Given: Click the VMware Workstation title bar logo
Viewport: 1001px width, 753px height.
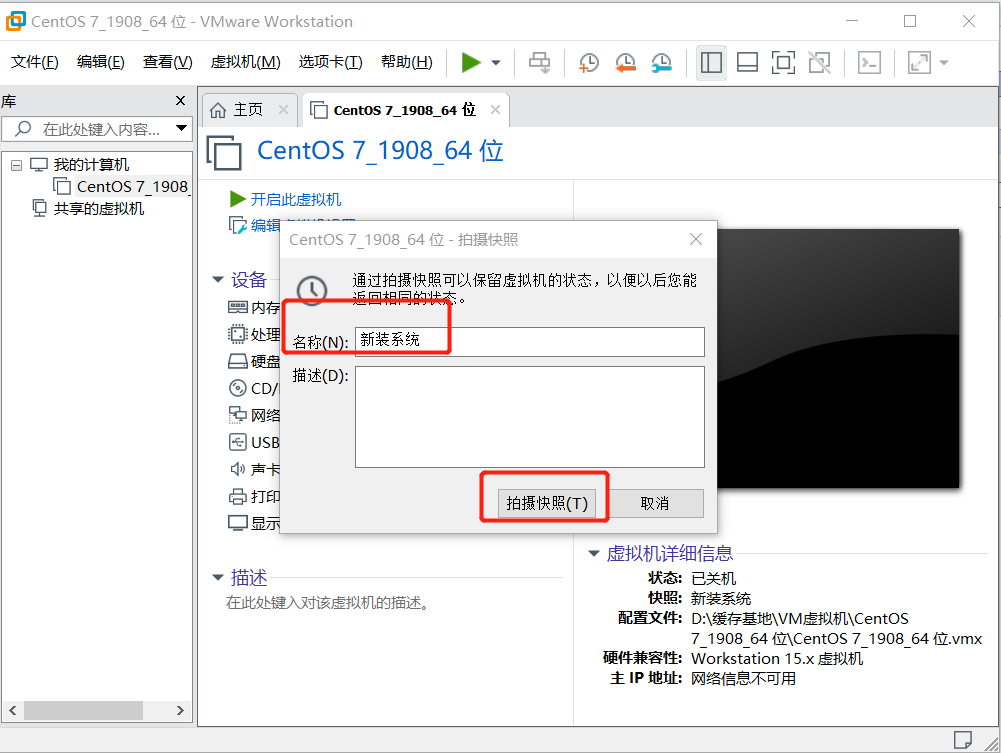Looking at the screenshot, I should [15, 21].
